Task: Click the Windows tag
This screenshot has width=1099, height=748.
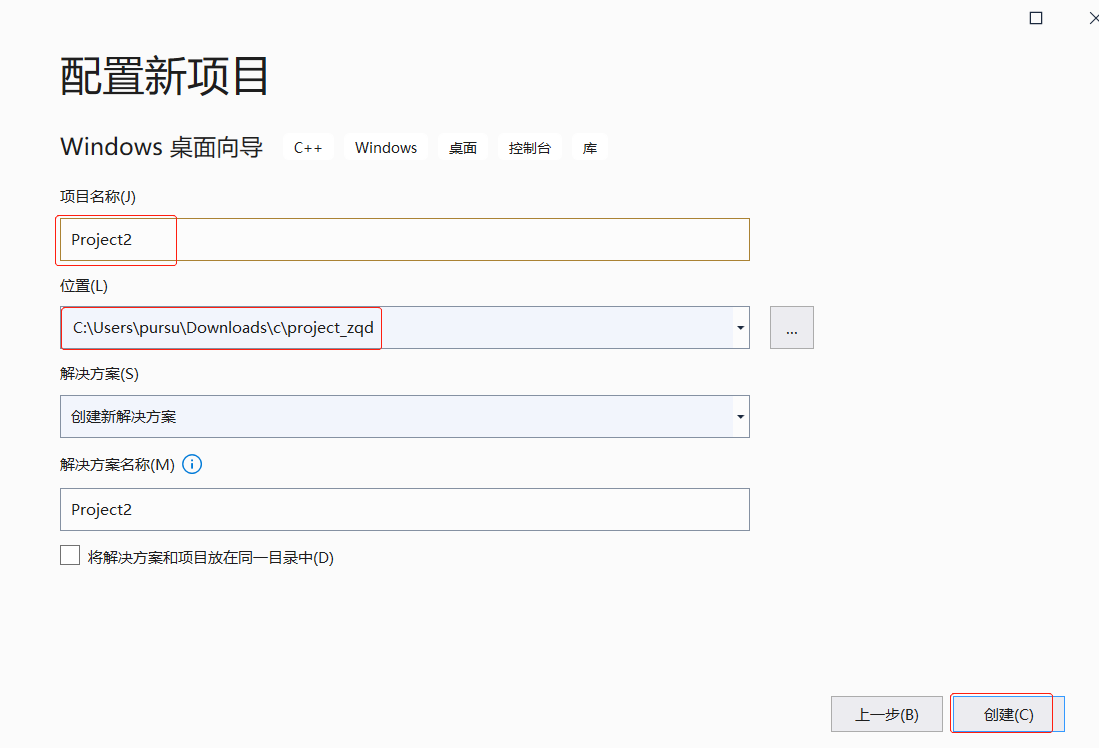Action: pyautogui.click(x=385, y=148)
